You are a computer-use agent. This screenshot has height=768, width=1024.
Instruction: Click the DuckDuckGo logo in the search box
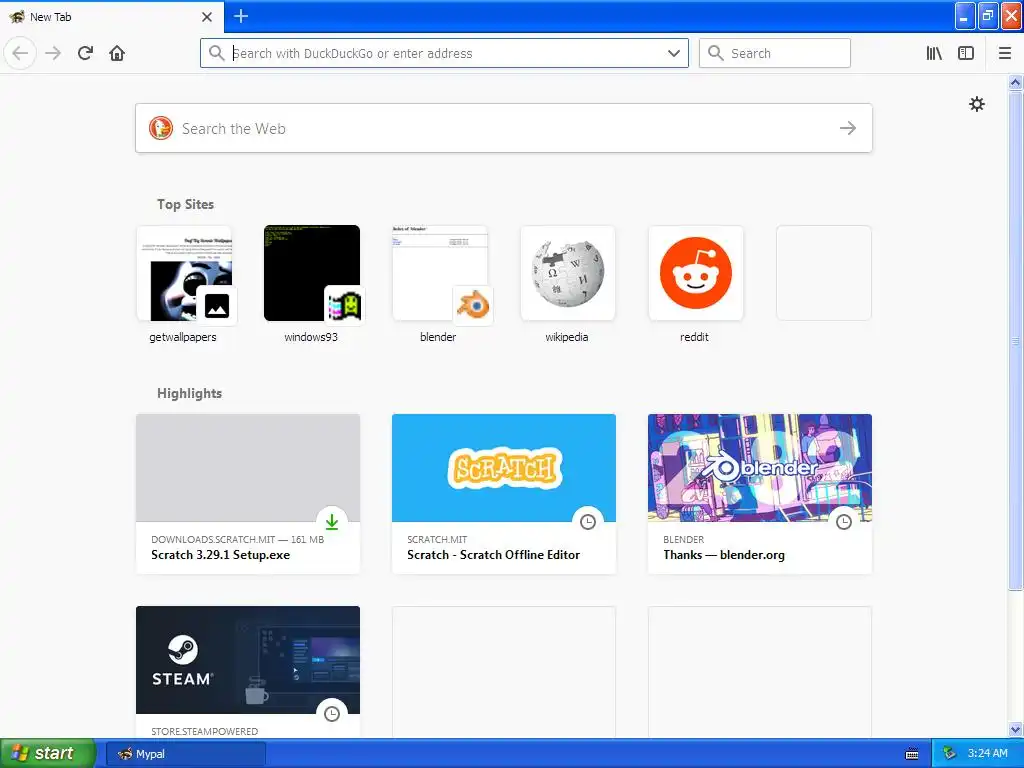(161, 128)
